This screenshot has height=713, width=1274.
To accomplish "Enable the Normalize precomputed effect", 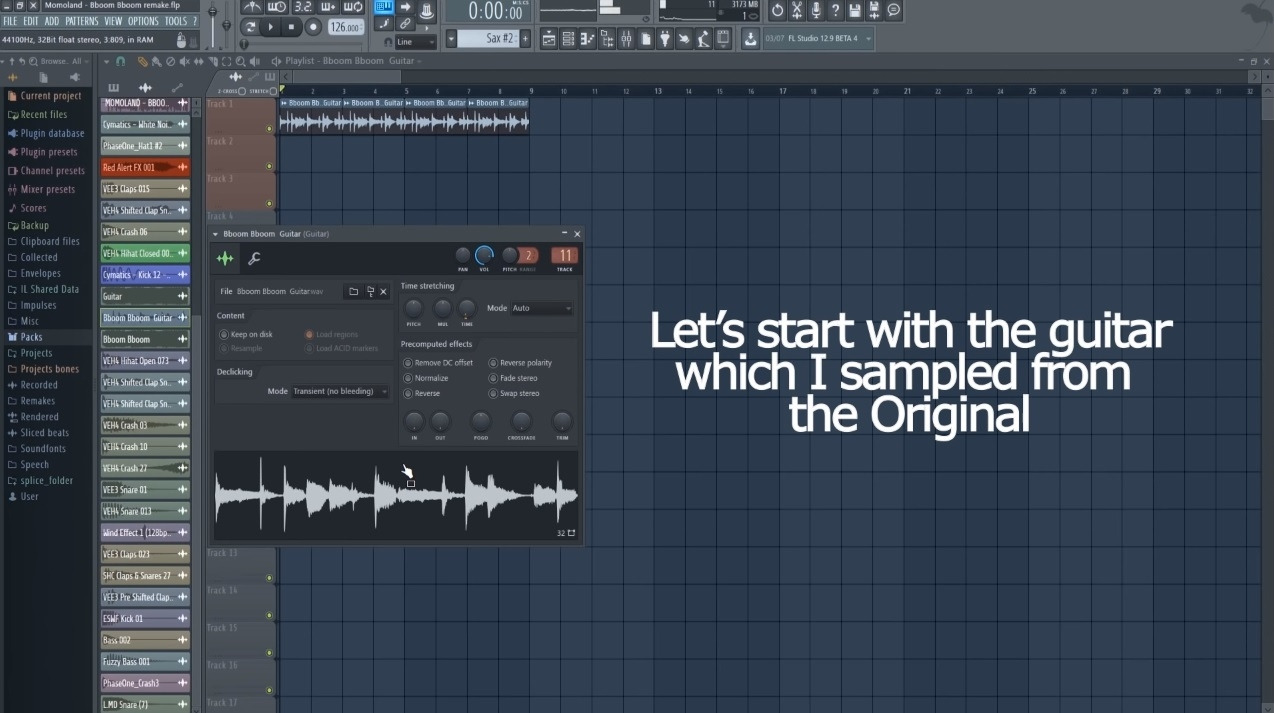I will 426,378.
